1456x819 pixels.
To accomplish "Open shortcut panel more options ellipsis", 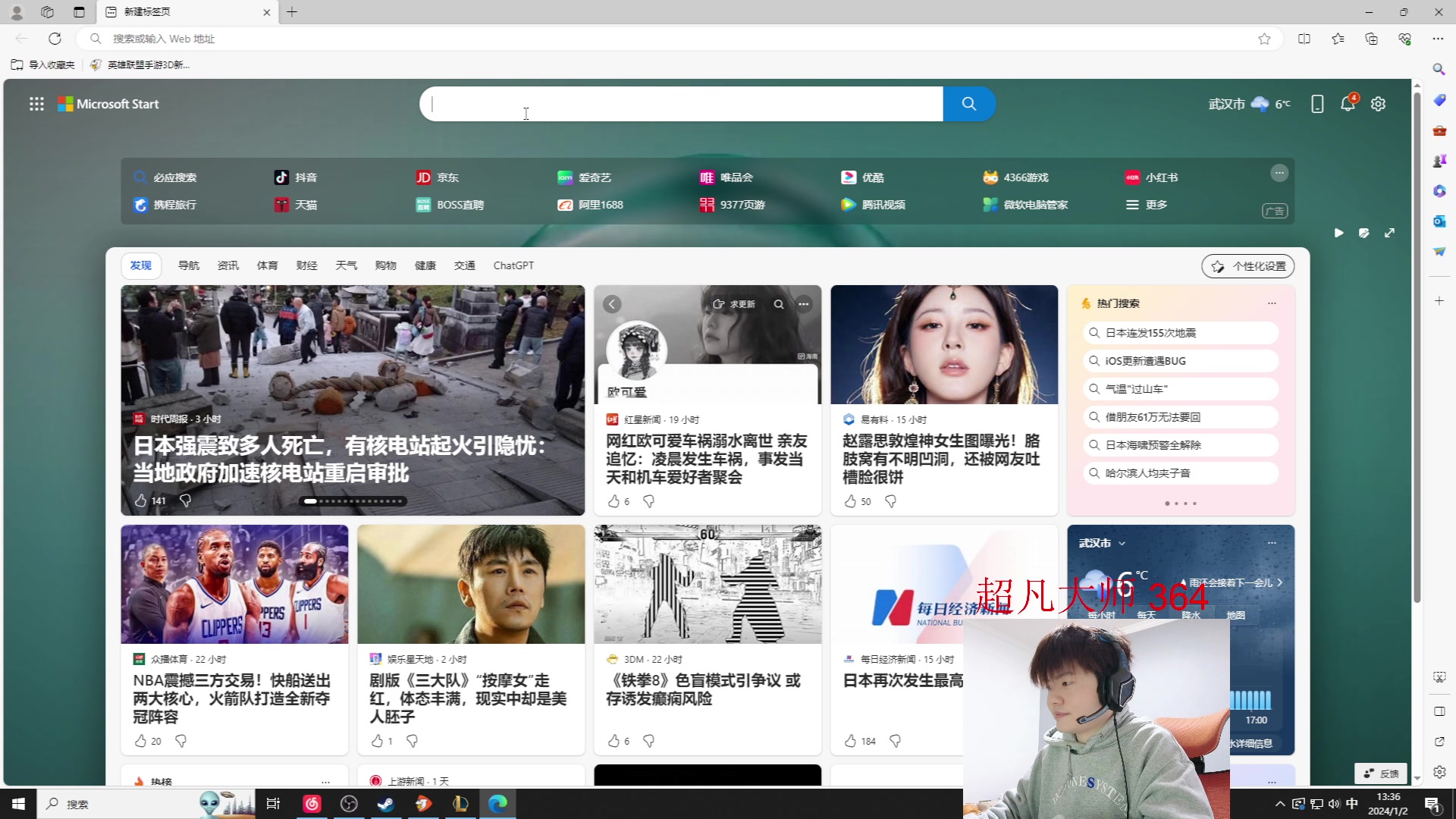I will click(1279, 174).
